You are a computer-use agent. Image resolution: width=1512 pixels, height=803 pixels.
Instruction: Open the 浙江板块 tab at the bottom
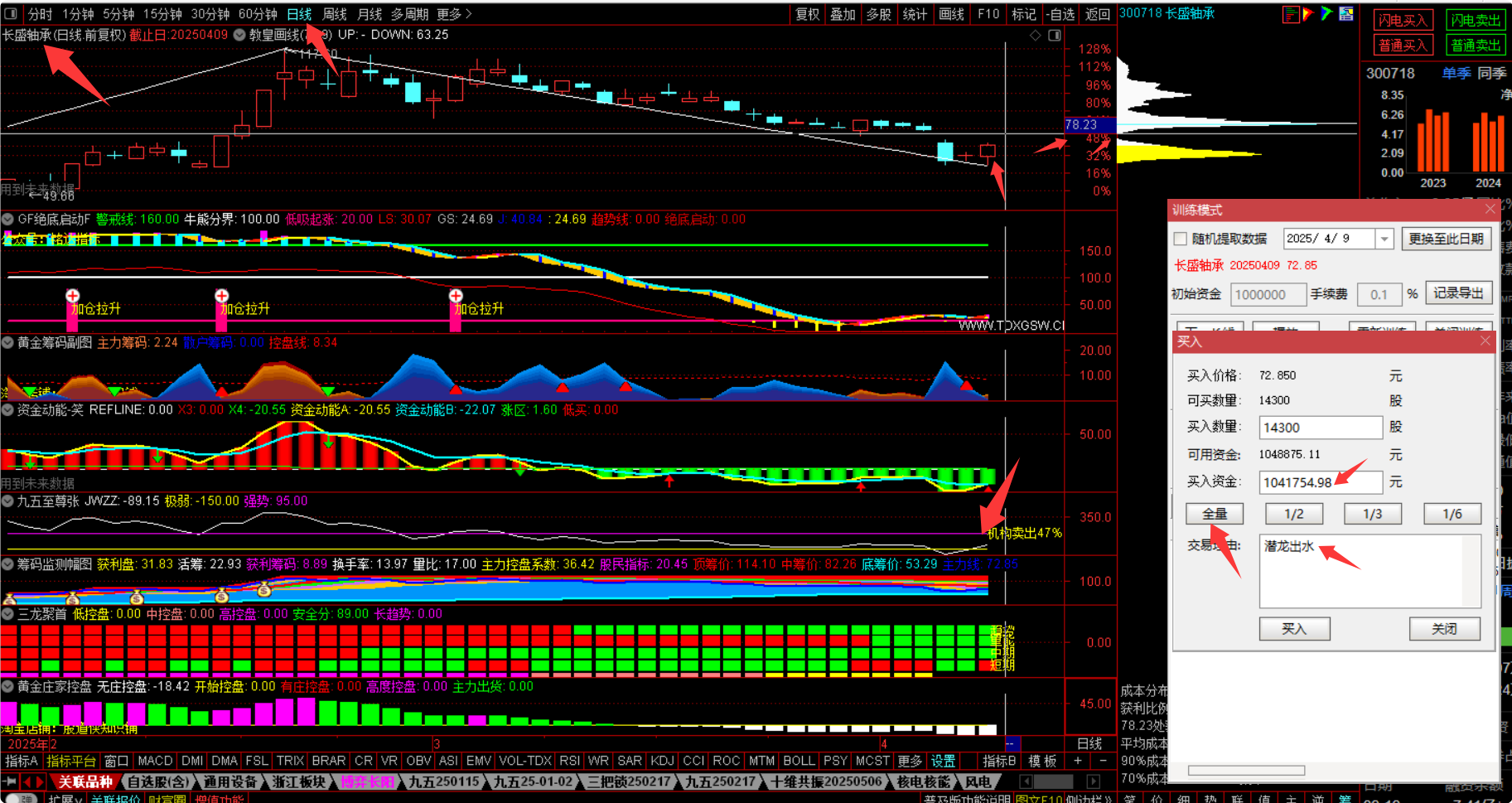tap(299, 781)
